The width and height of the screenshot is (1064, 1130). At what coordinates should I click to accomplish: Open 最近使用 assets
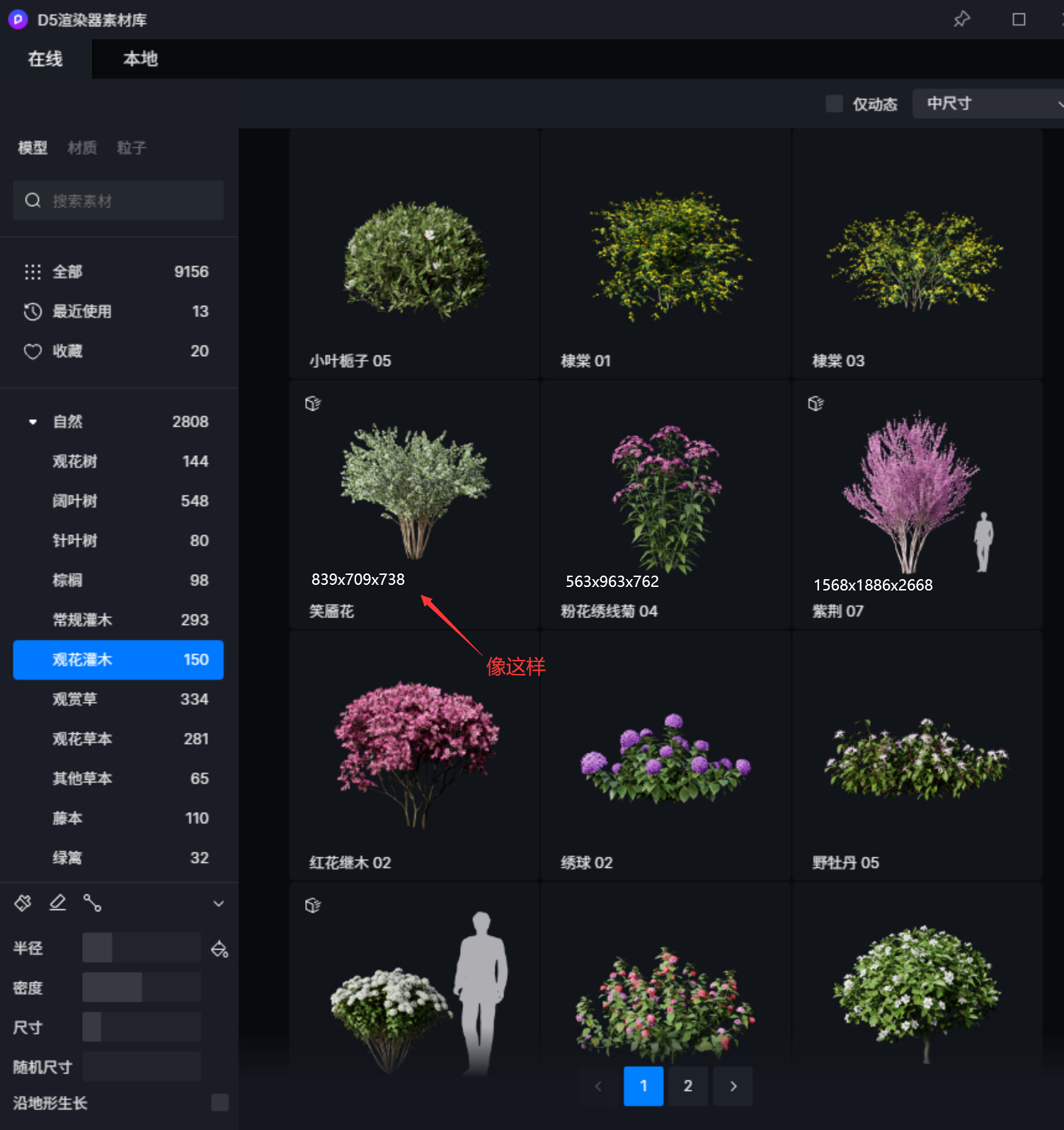coord(118,312)
